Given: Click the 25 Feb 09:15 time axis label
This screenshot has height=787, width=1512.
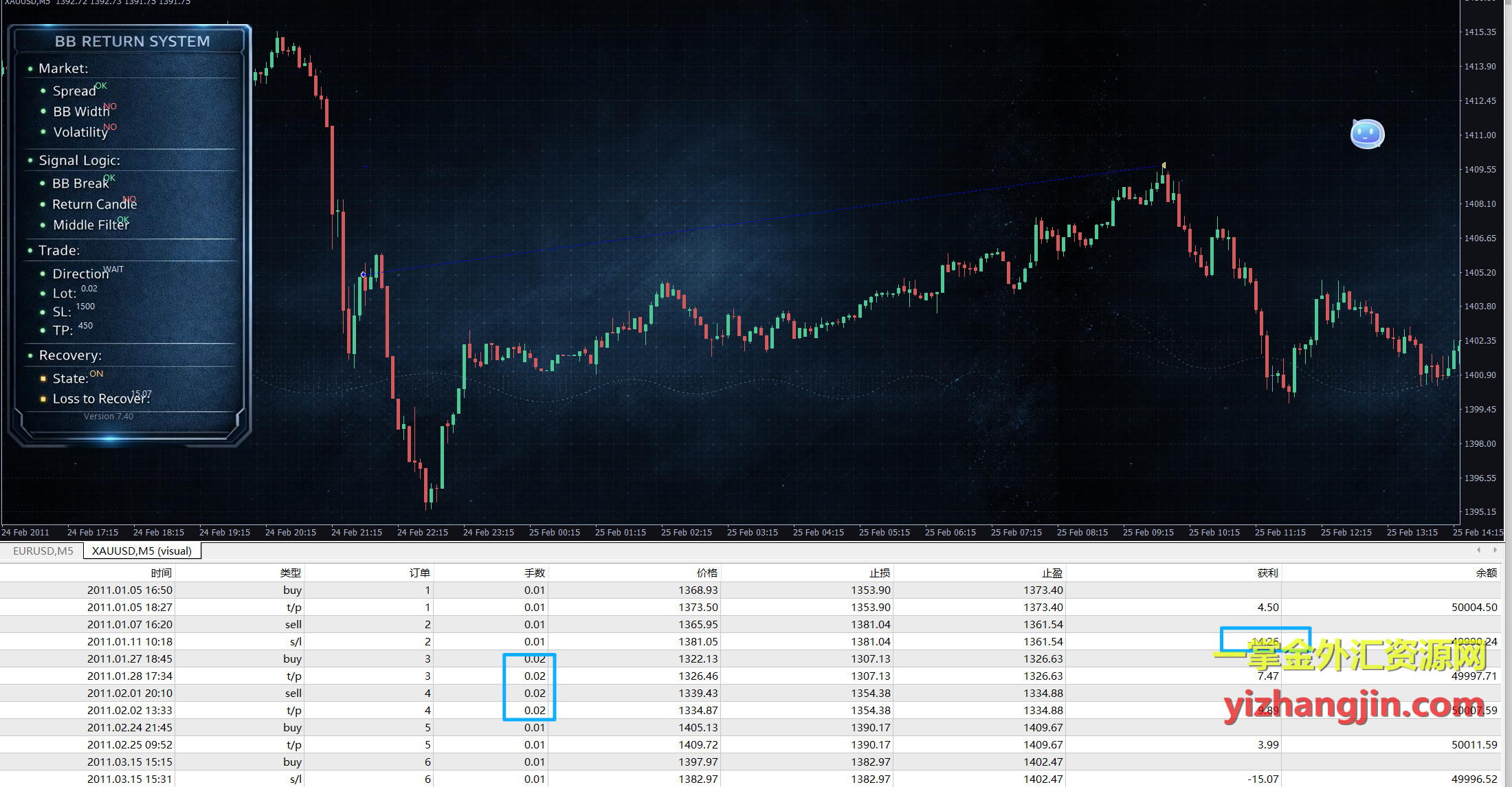Looking at the screenshot, I should [x=1148, y=532].
